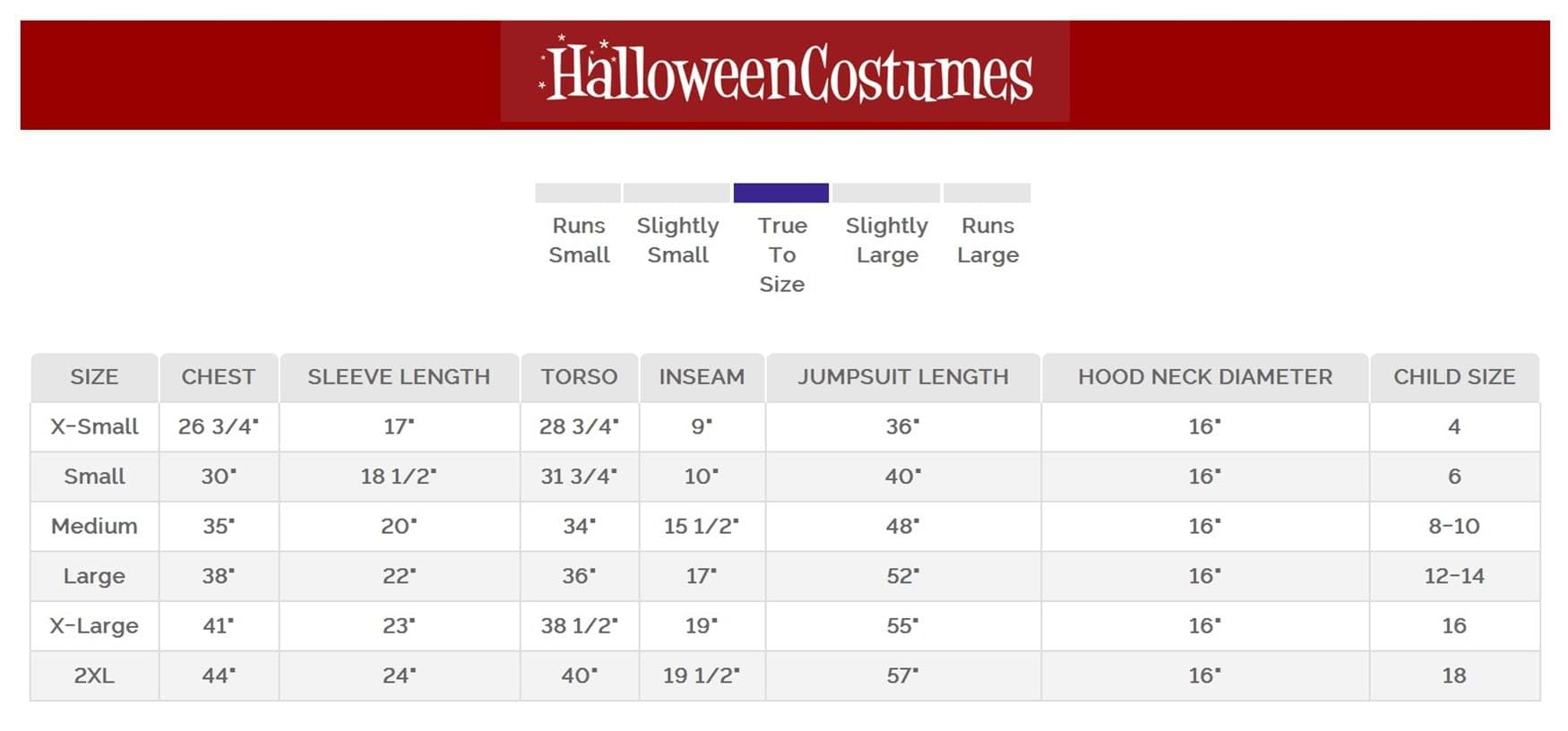The image size is (1568, 731).
Task: Select the 2XL row label
Action: [x=94, y=675]
